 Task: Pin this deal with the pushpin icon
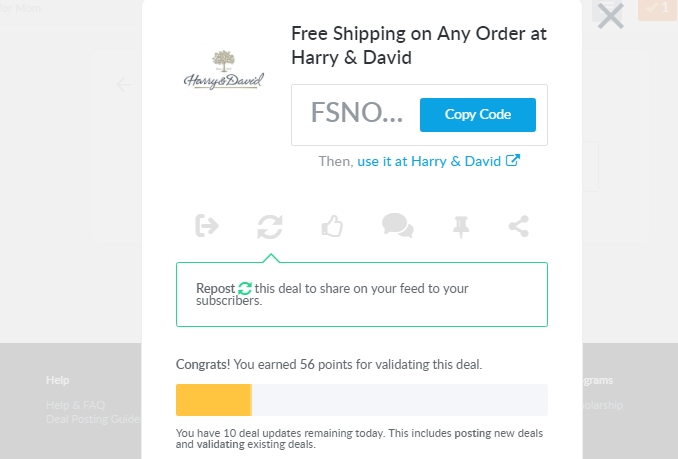pos(461,227)
